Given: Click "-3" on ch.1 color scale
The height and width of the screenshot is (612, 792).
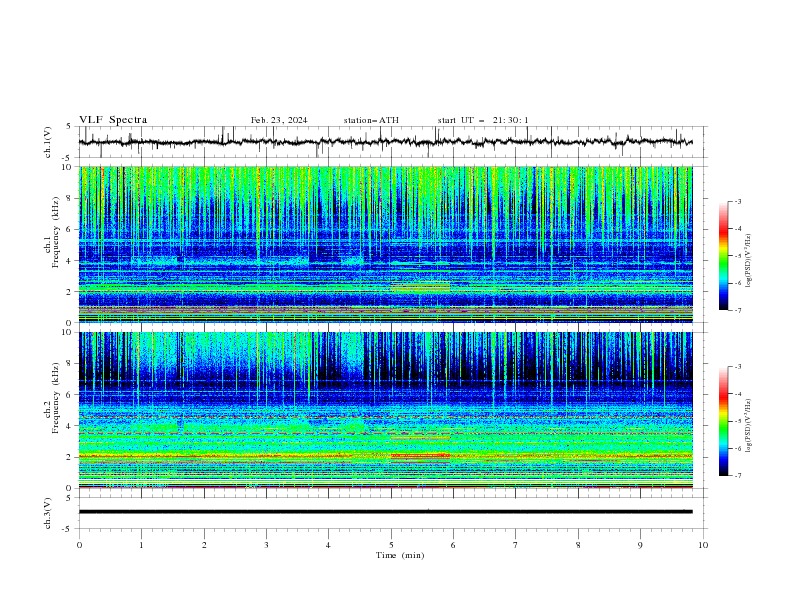Looking at the screenshot, I should tap(738, 201).
